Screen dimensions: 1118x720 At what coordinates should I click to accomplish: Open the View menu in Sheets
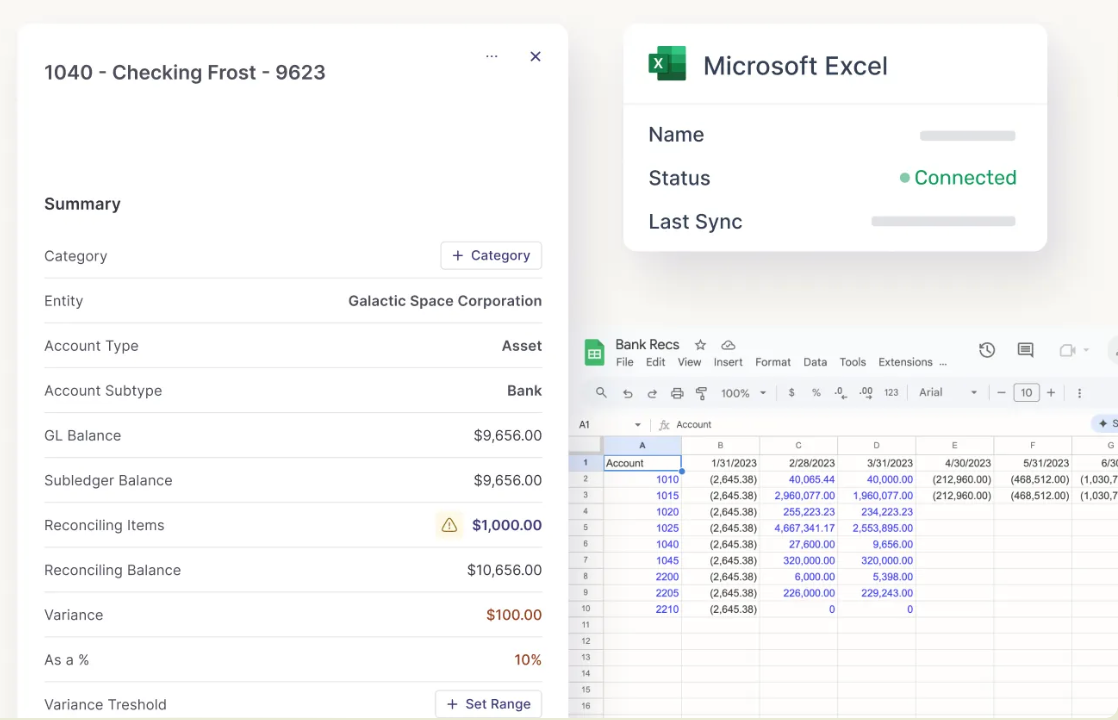[x=689, y=362]
